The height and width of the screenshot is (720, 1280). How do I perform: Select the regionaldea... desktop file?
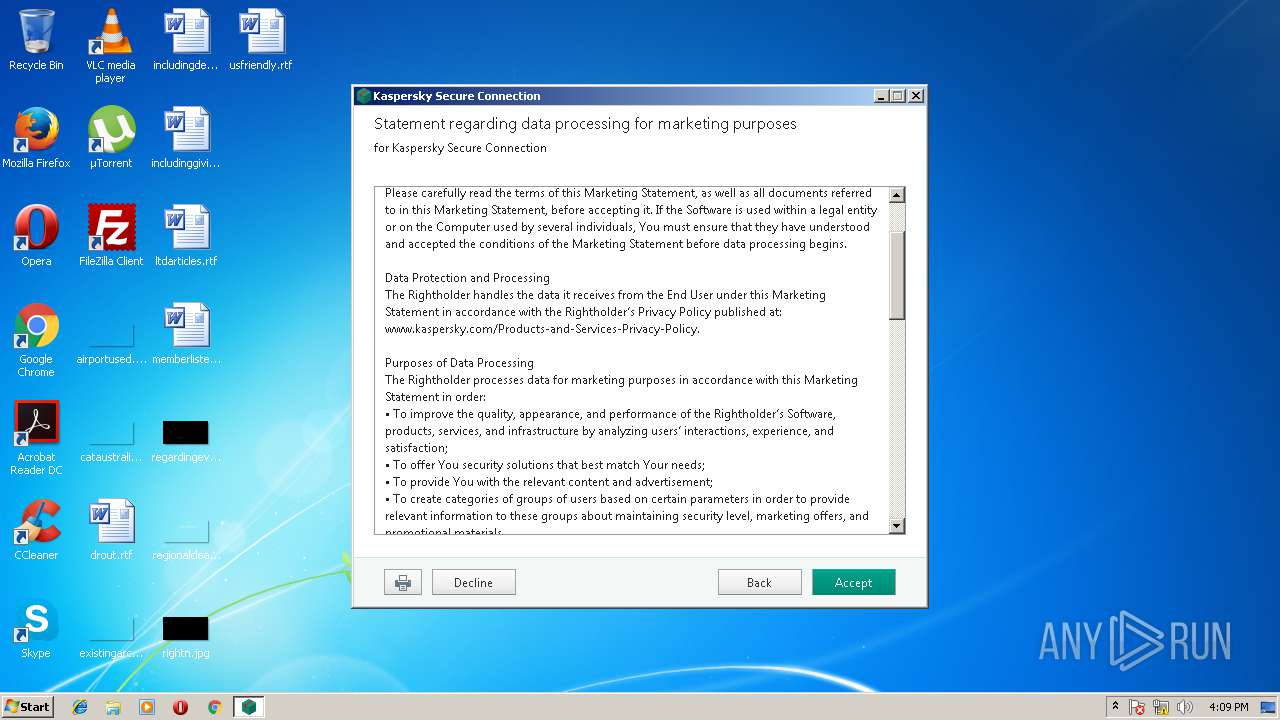(185, 538)
